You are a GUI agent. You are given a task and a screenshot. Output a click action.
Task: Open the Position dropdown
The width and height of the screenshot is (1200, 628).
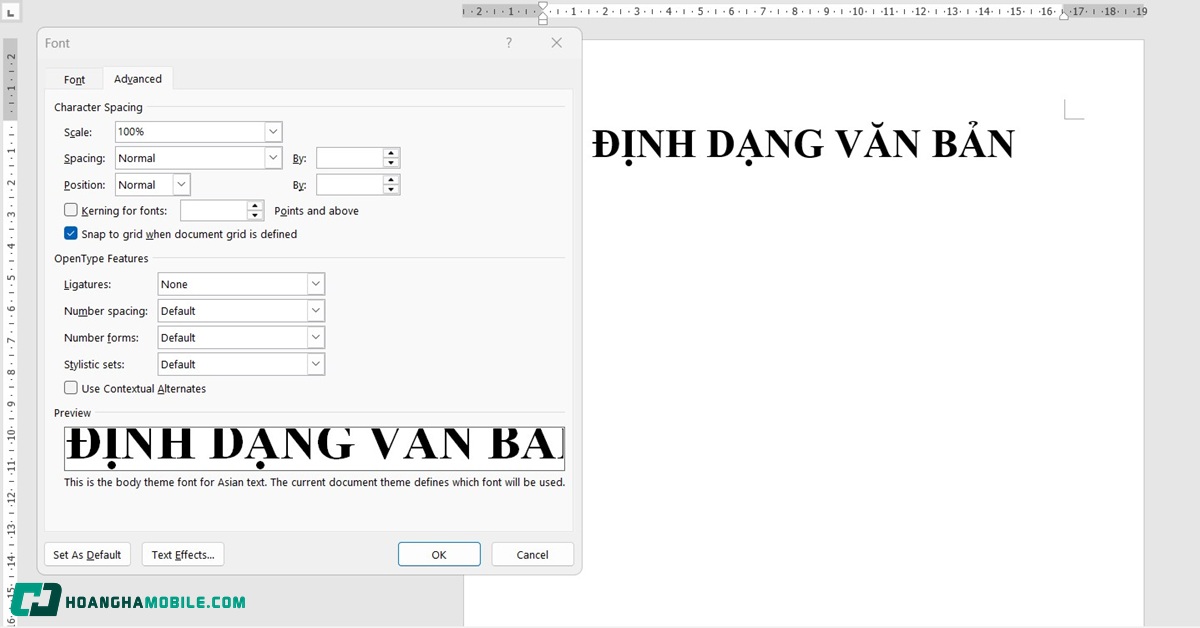coord(181,184)
